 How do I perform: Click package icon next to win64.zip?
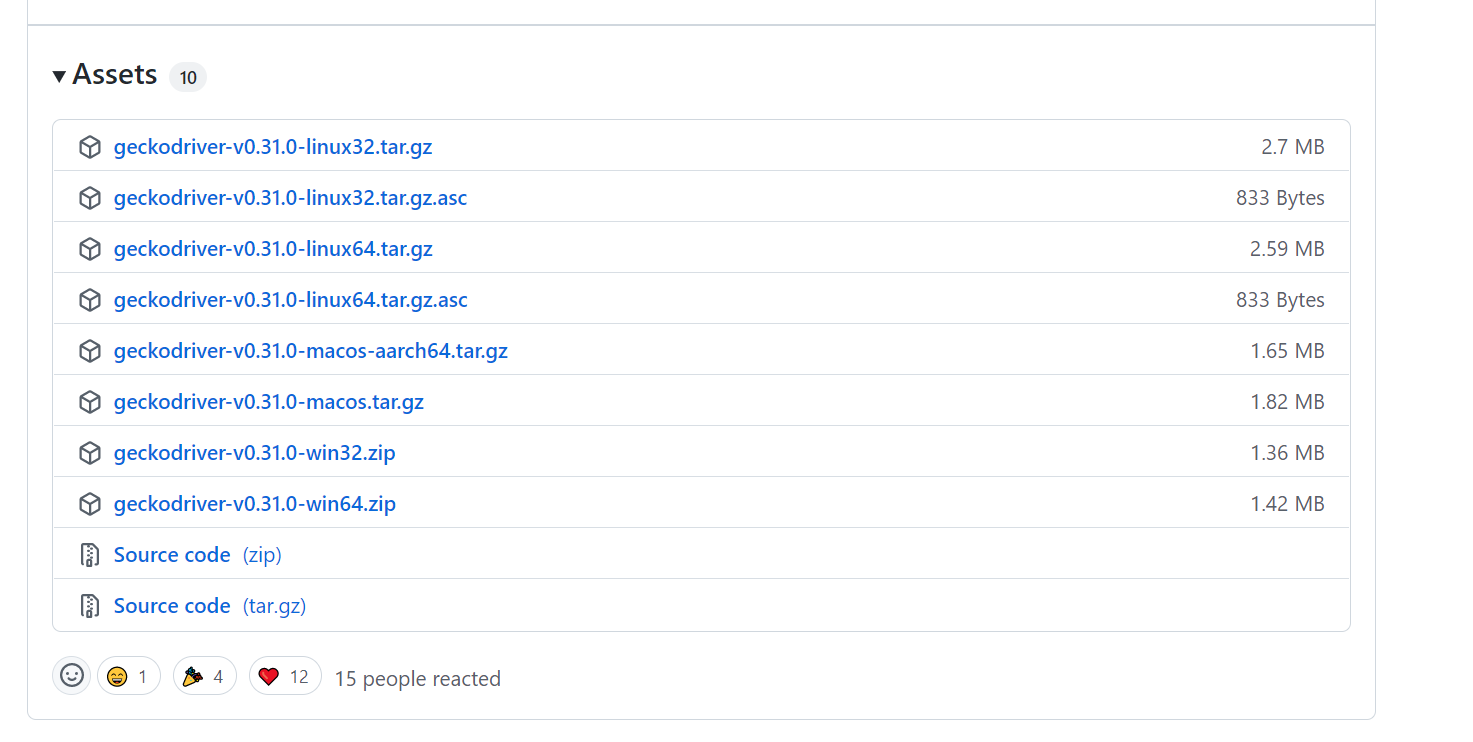click(x=90, y=504)
